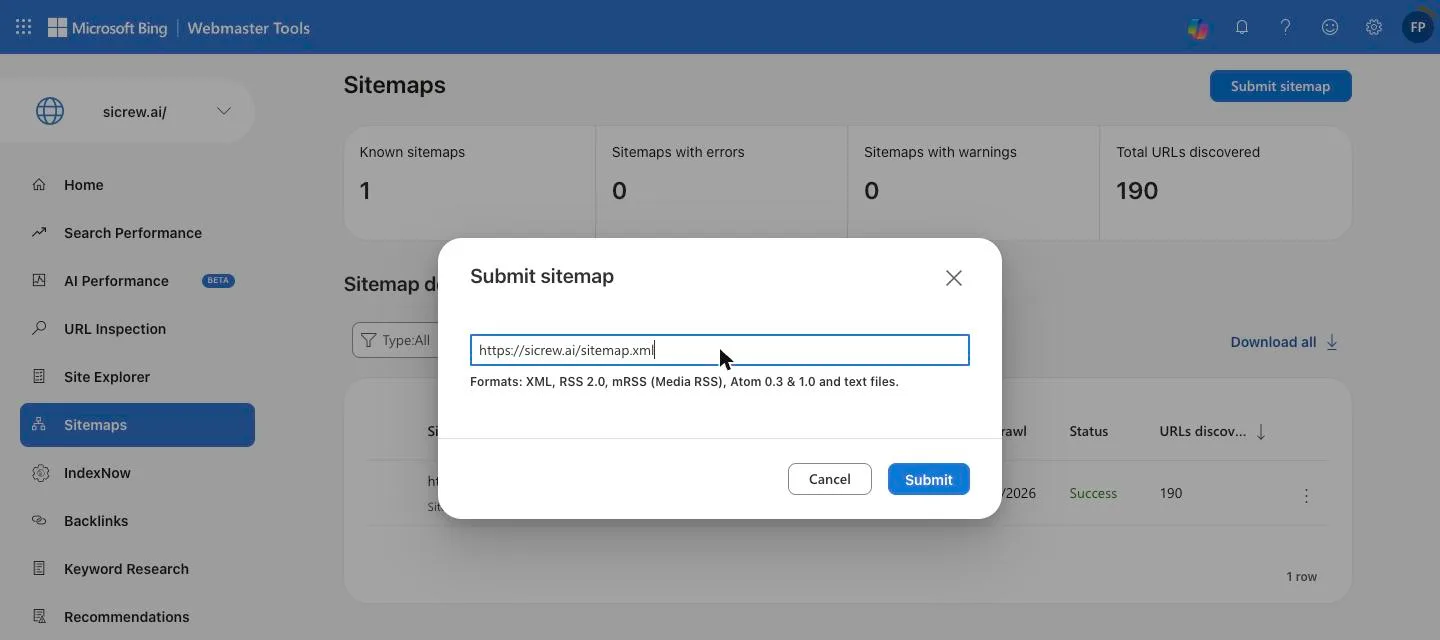Click the Keyword Research icon
Screen dimensions: 1440x640
pyautogui.click(x=39, y=568)
